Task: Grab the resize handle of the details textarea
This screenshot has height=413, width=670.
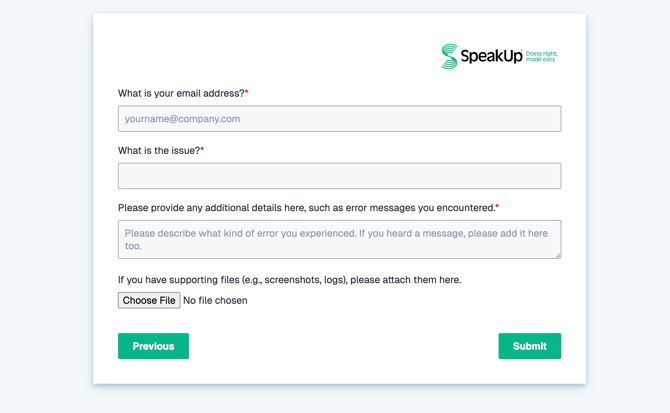Action: (x=557, y=254)
